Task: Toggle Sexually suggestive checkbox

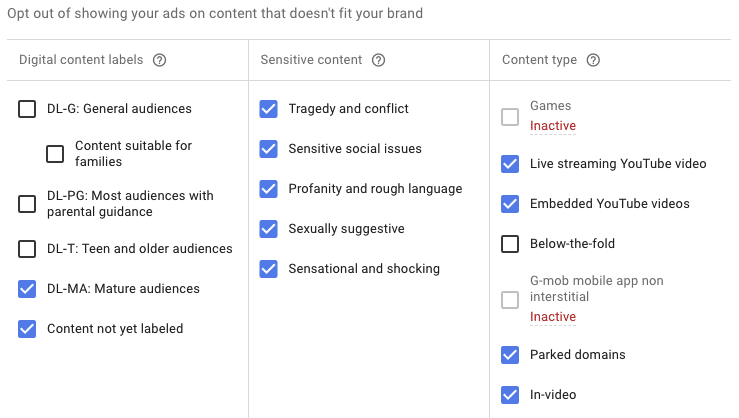Action: [269, 229]
